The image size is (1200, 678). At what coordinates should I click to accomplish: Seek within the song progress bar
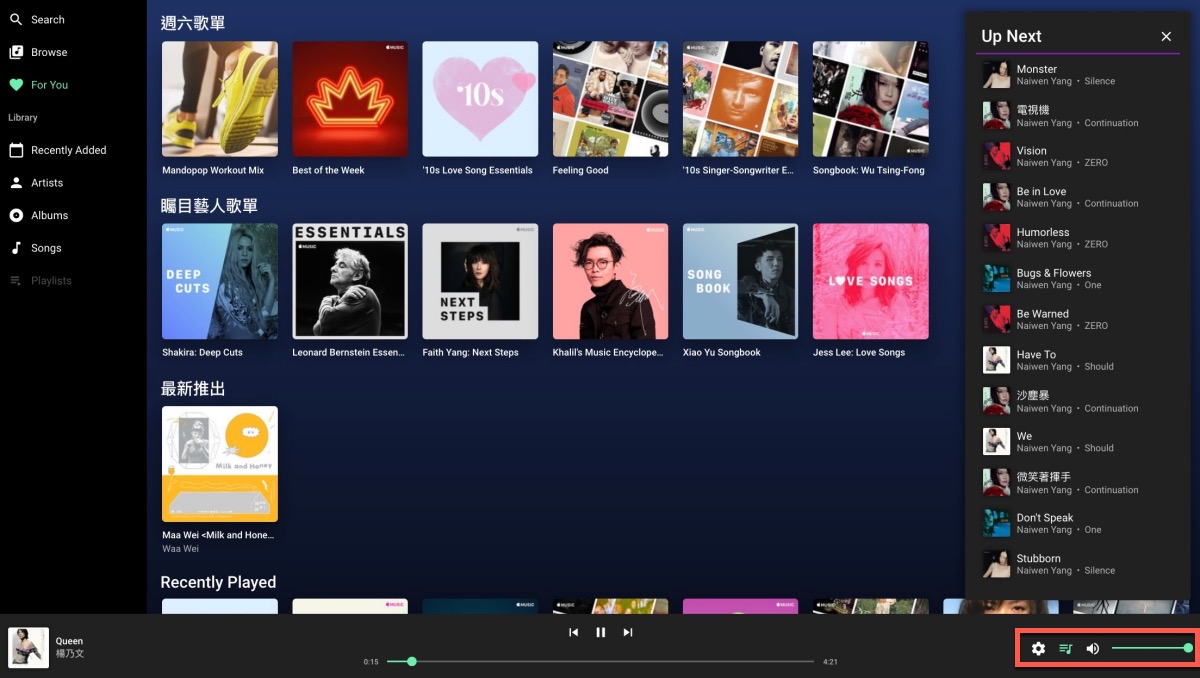[600, 661]
